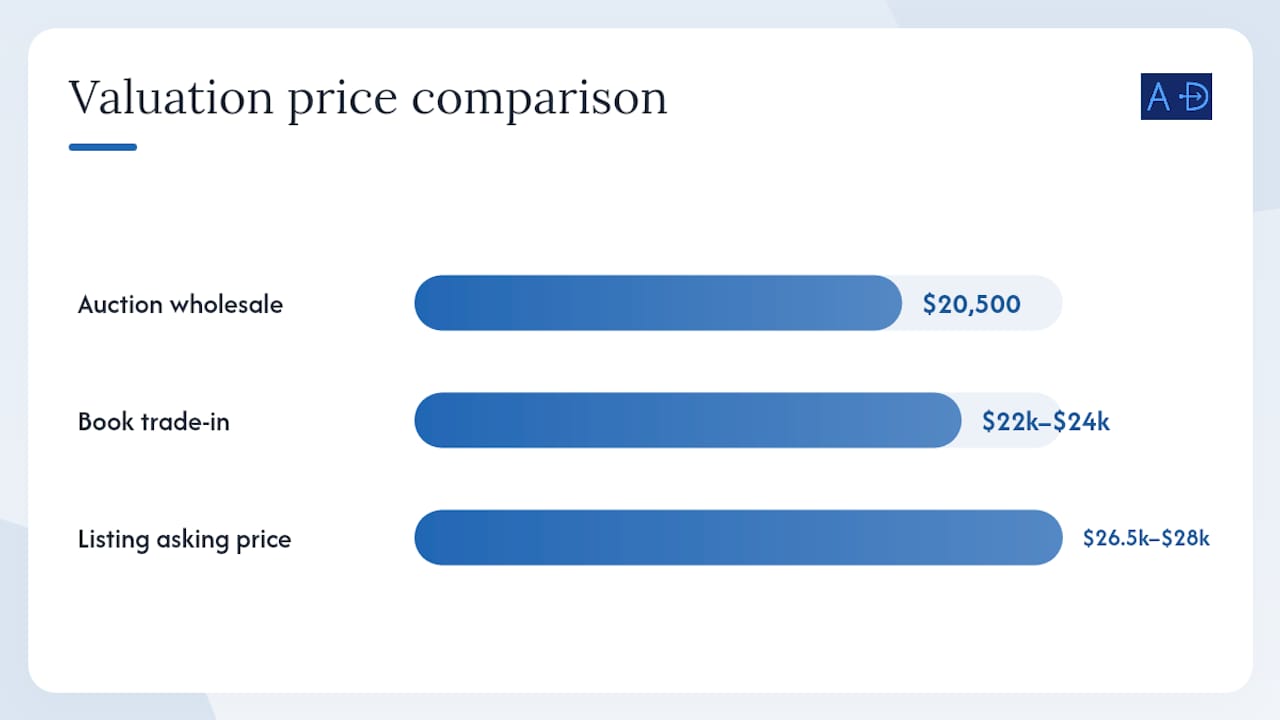Click the Listing asking price blue bar
Screen dimensions: 1280x720
pyautogui.click(x=738, y=537)
